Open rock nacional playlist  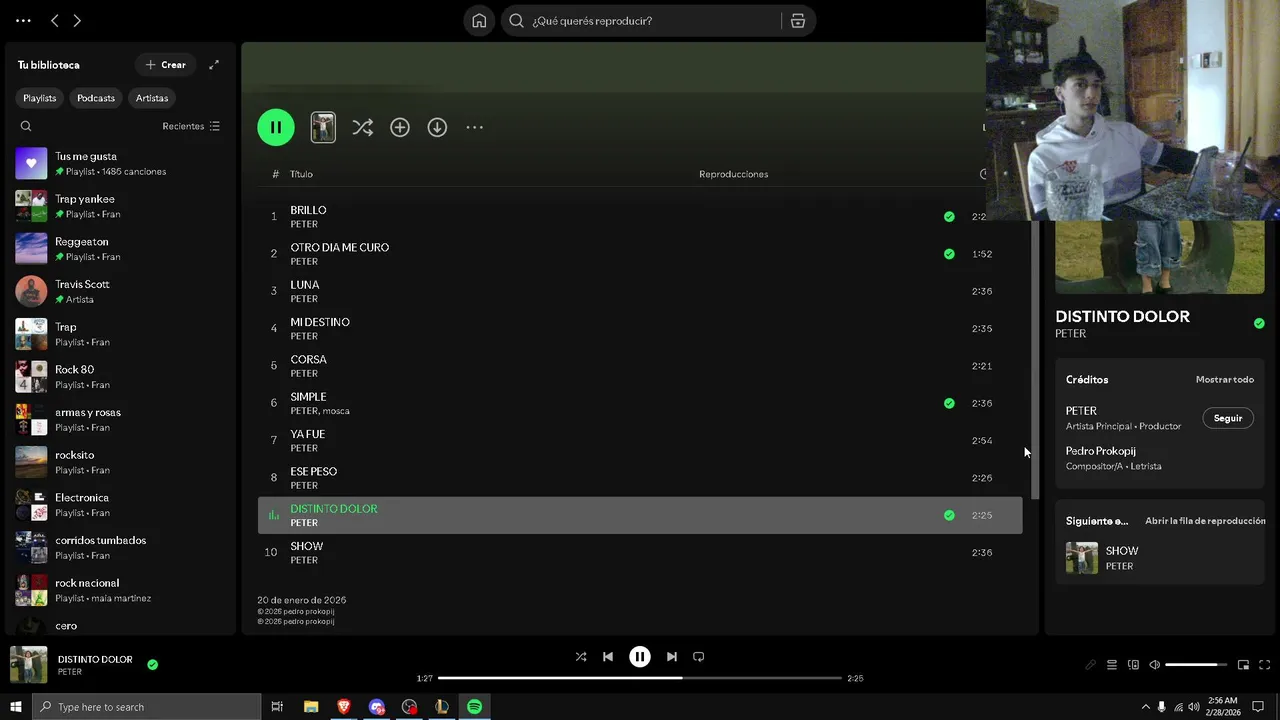tap(120, 590)
